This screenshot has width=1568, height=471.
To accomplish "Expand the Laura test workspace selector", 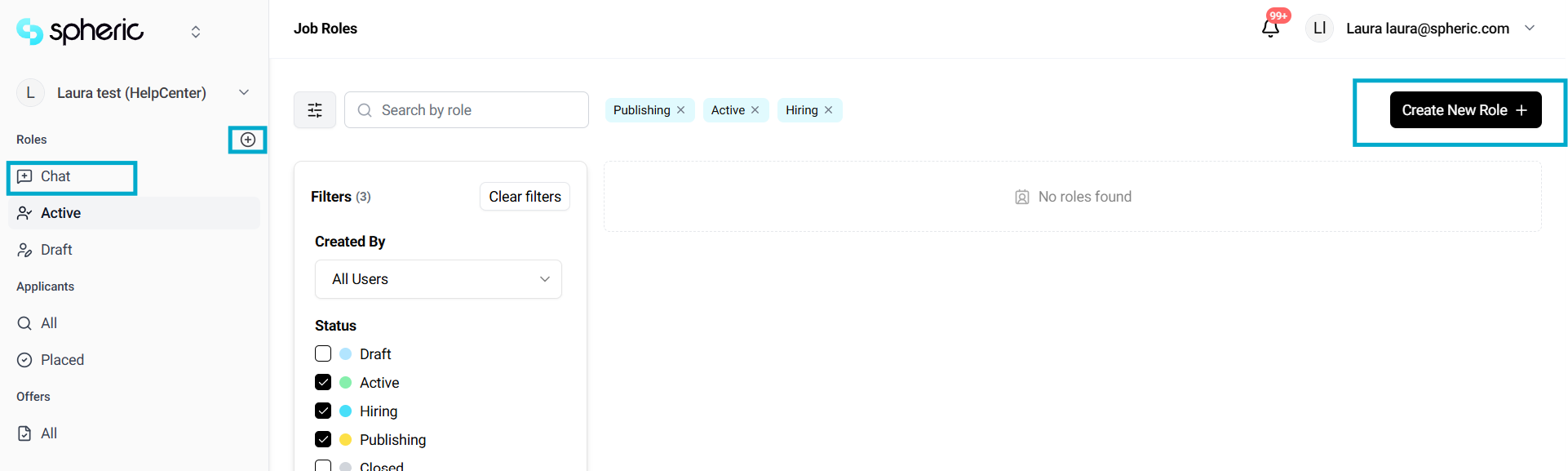I will pos(243,93).
